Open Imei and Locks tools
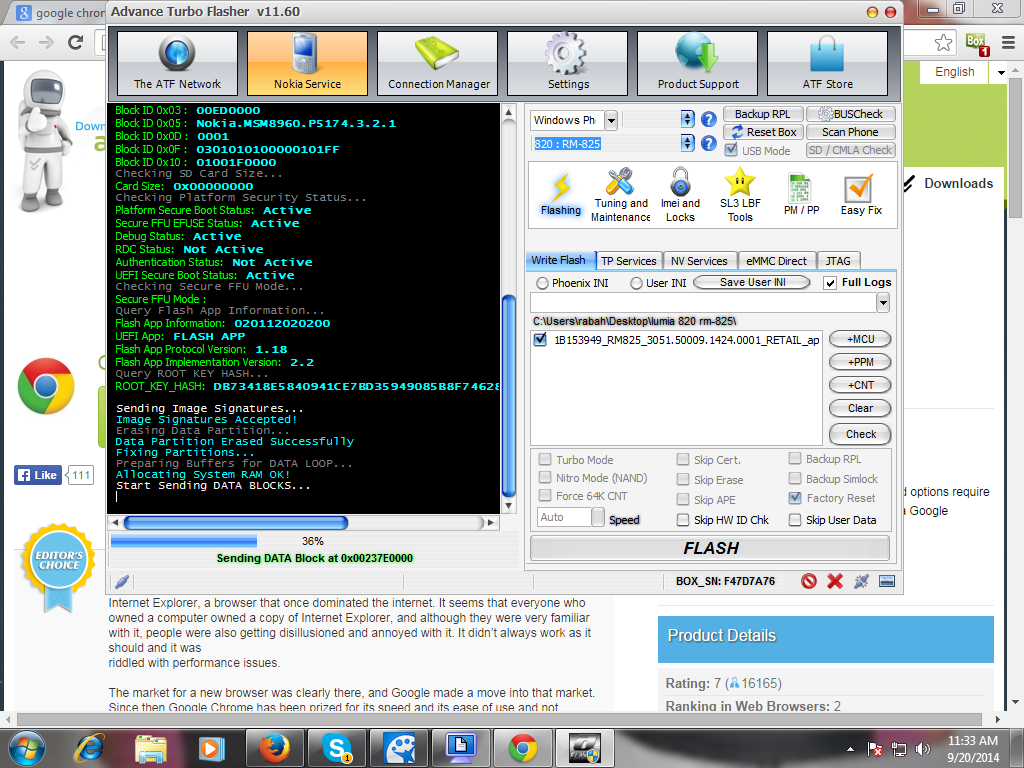 point(680,194)
